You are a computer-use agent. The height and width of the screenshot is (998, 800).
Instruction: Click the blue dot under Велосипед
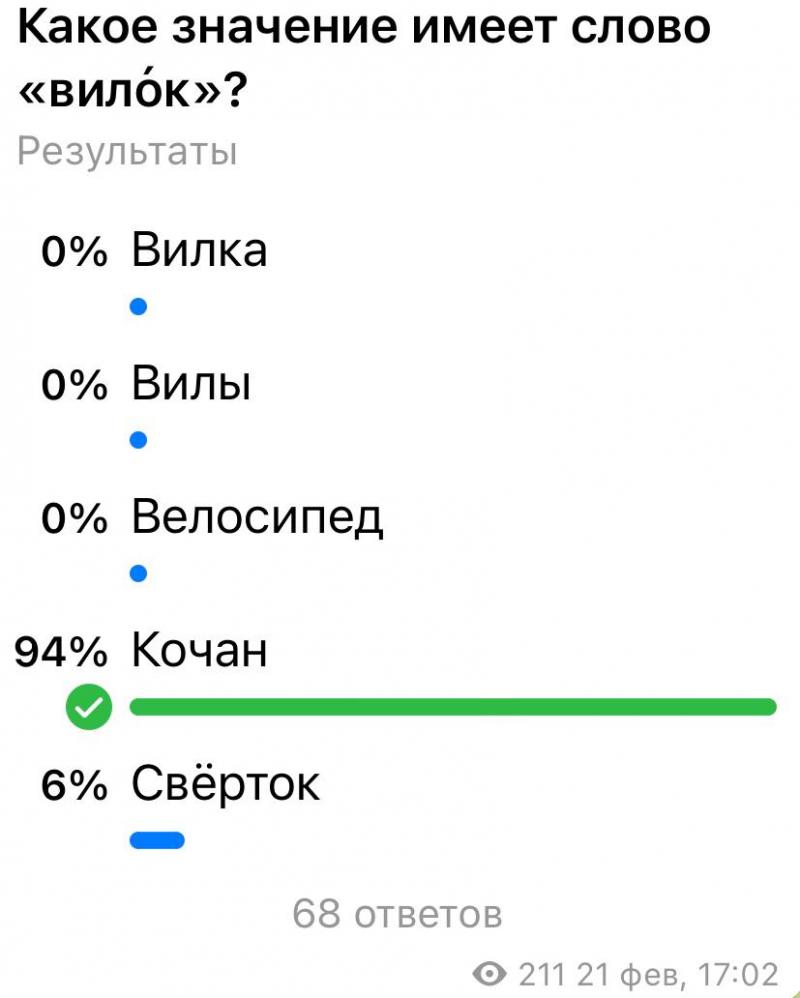[138, 573]
